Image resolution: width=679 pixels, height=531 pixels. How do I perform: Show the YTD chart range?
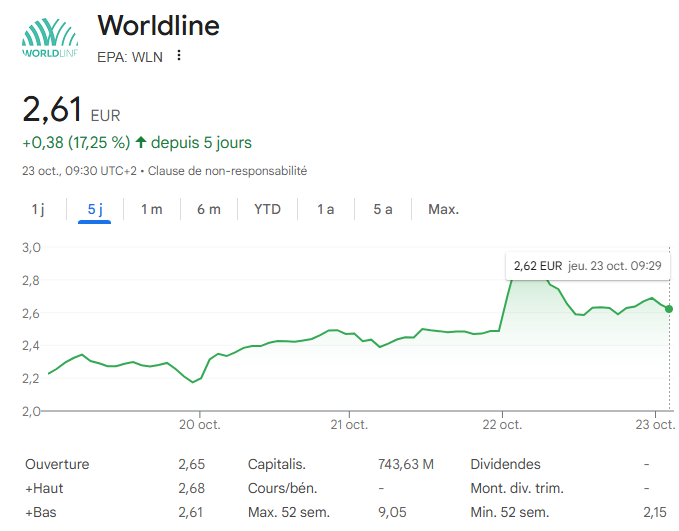pos(267,209)
